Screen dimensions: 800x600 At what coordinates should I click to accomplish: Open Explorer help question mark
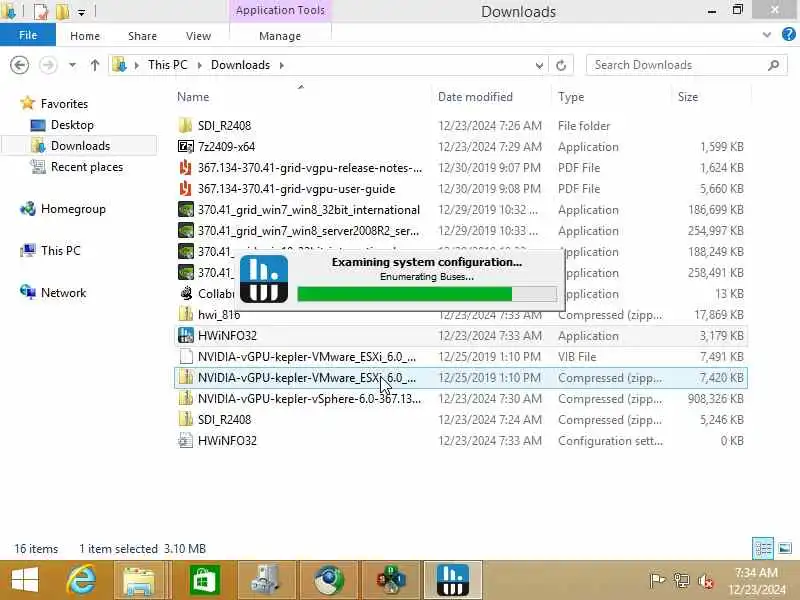(x=788, y=35)
